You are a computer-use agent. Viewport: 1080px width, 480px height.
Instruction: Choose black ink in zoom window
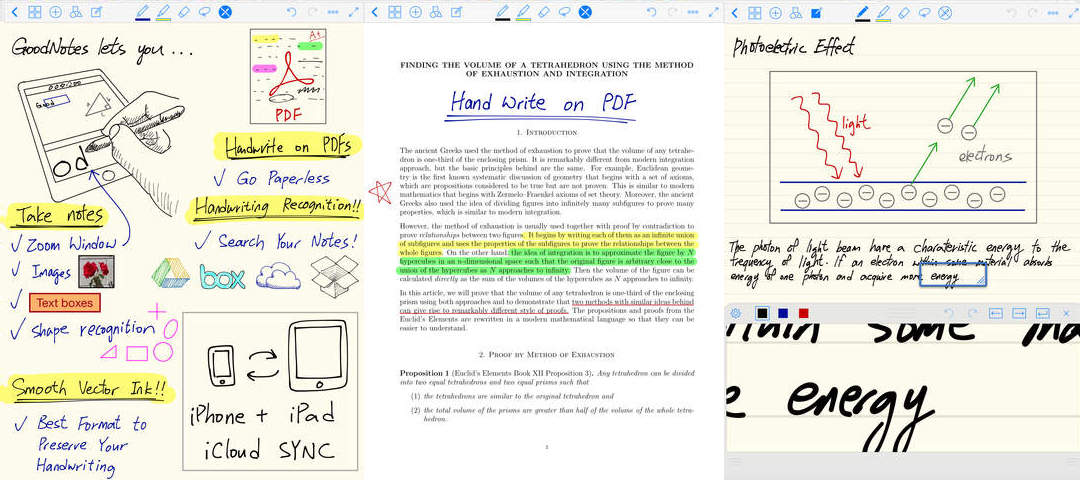click(762, 313)
